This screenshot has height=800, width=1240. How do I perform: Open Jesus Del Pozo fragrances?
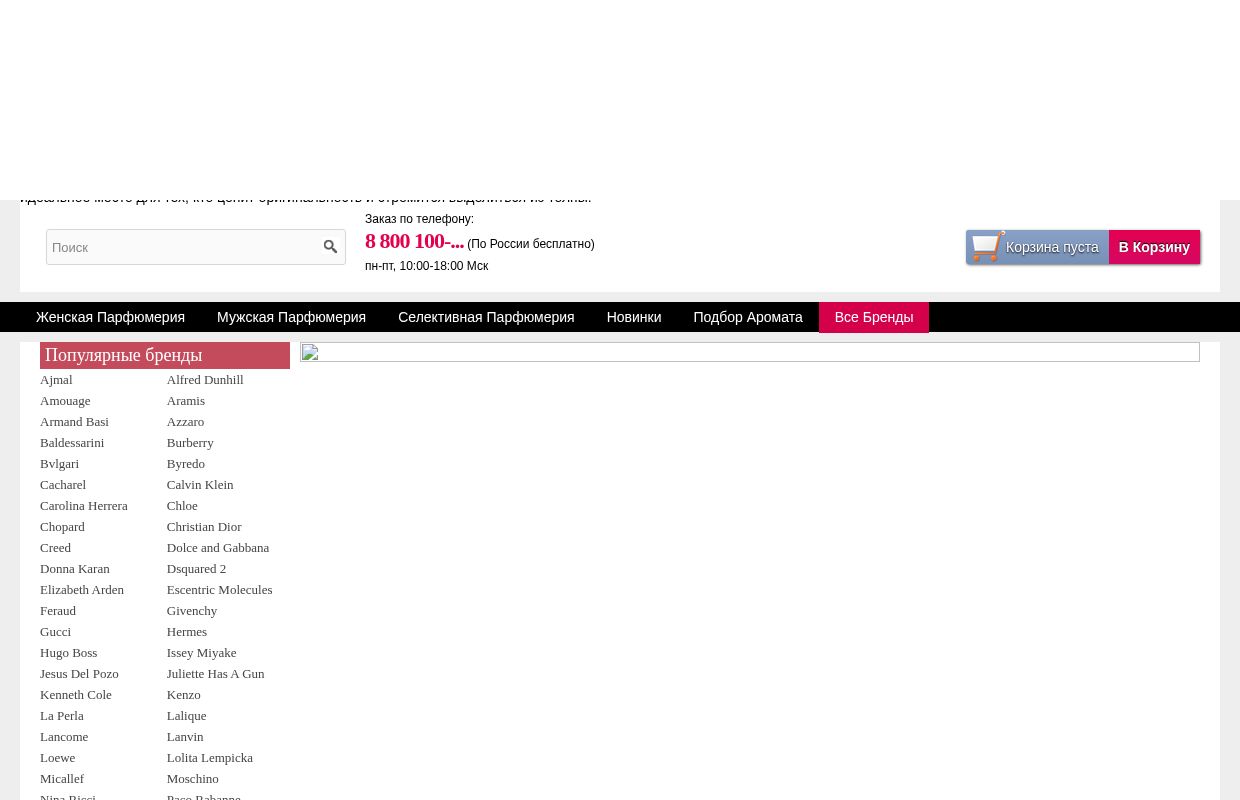[79, 674]
